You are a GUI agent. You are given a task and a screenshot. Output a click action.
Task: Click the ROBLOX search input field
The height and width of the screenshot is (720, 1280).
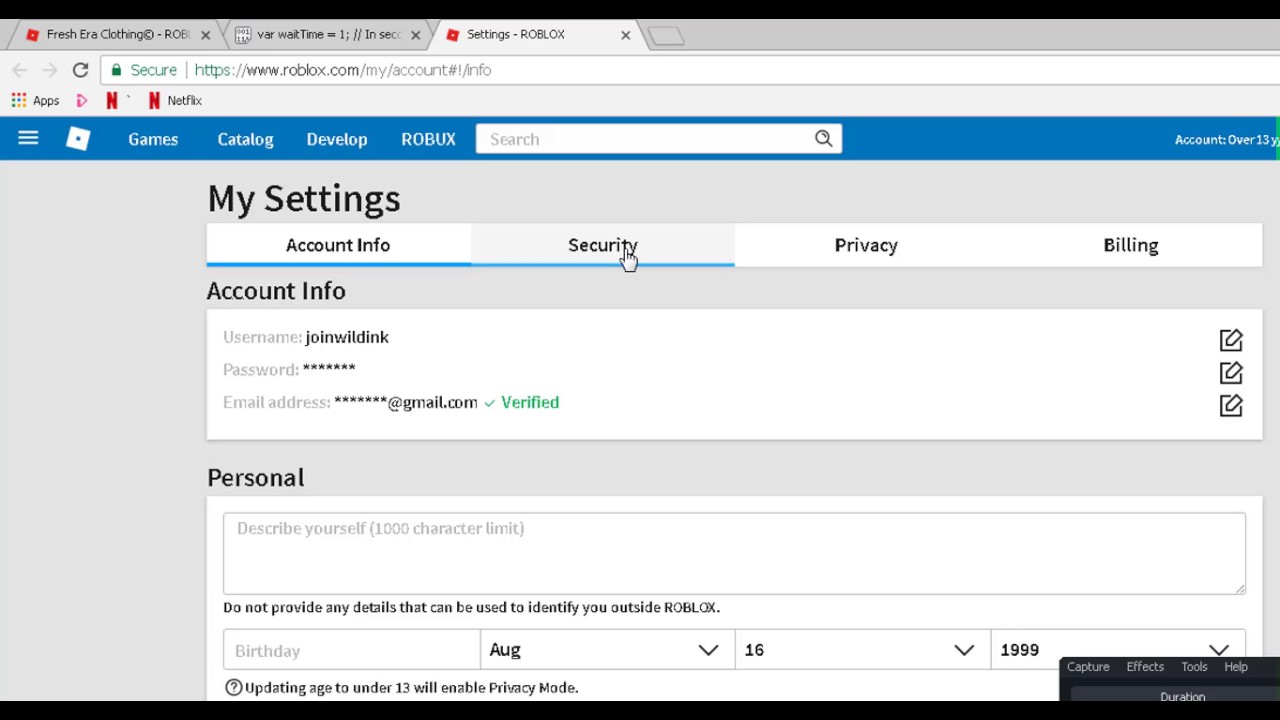point(643,139)
